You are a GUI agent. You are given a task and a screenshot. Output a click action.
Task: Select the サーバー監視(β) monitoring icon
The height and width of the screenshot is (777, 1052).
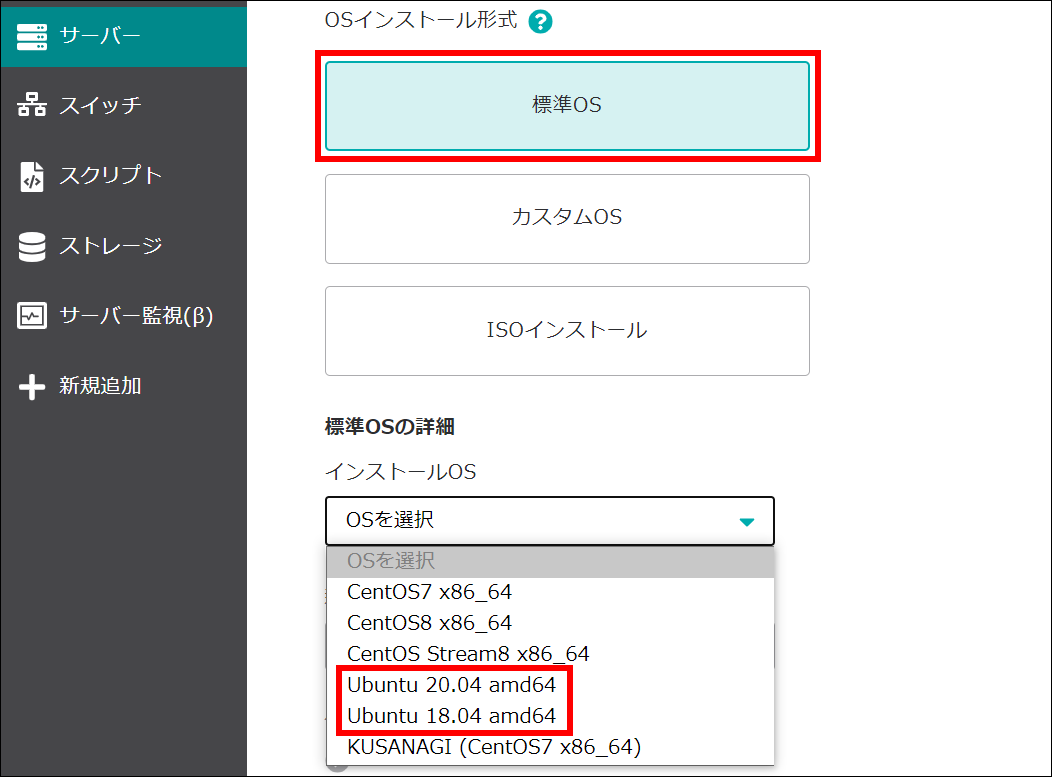tap(31, 316)
